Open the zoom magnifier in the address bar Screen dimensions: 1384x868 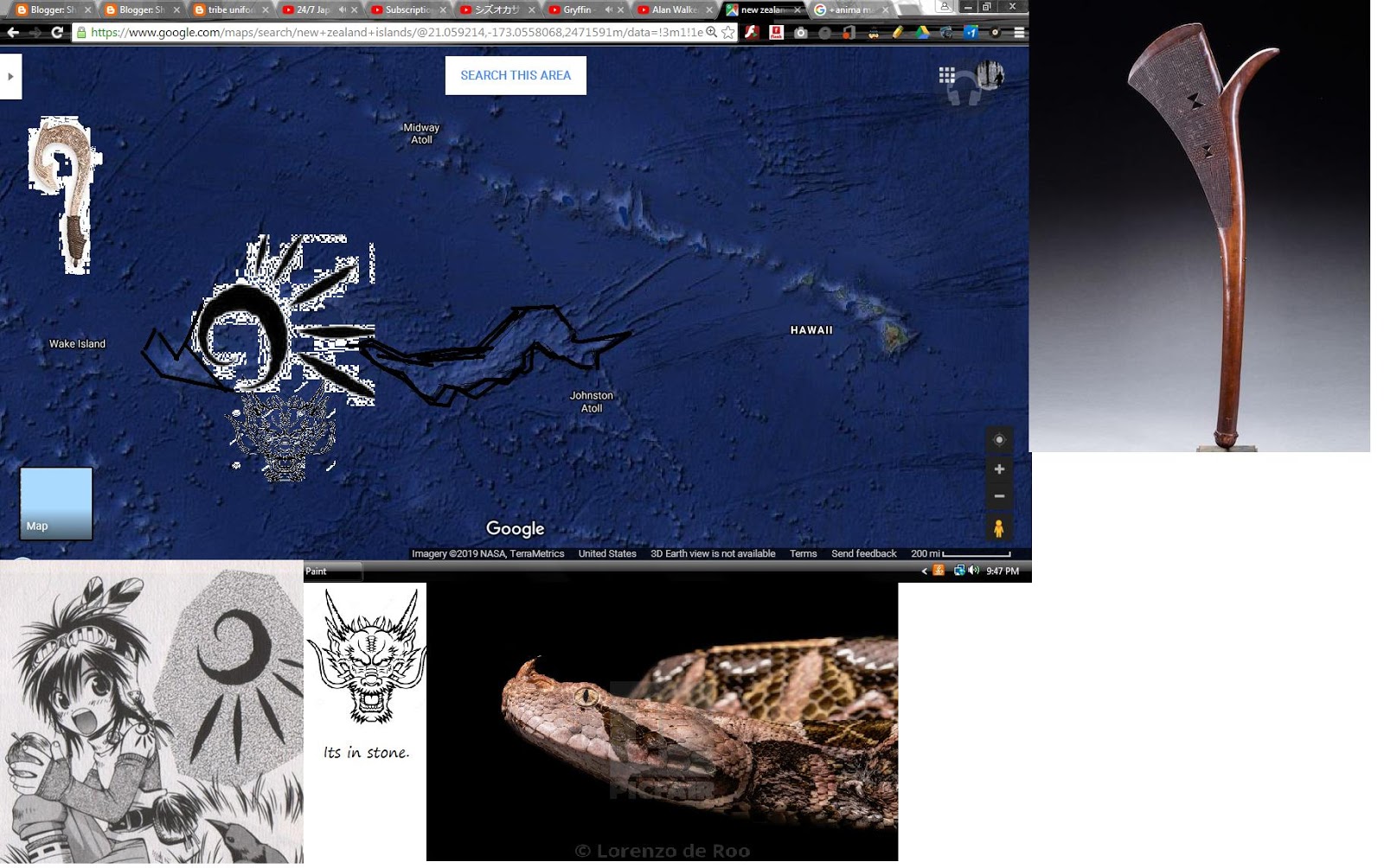(711, 32)
